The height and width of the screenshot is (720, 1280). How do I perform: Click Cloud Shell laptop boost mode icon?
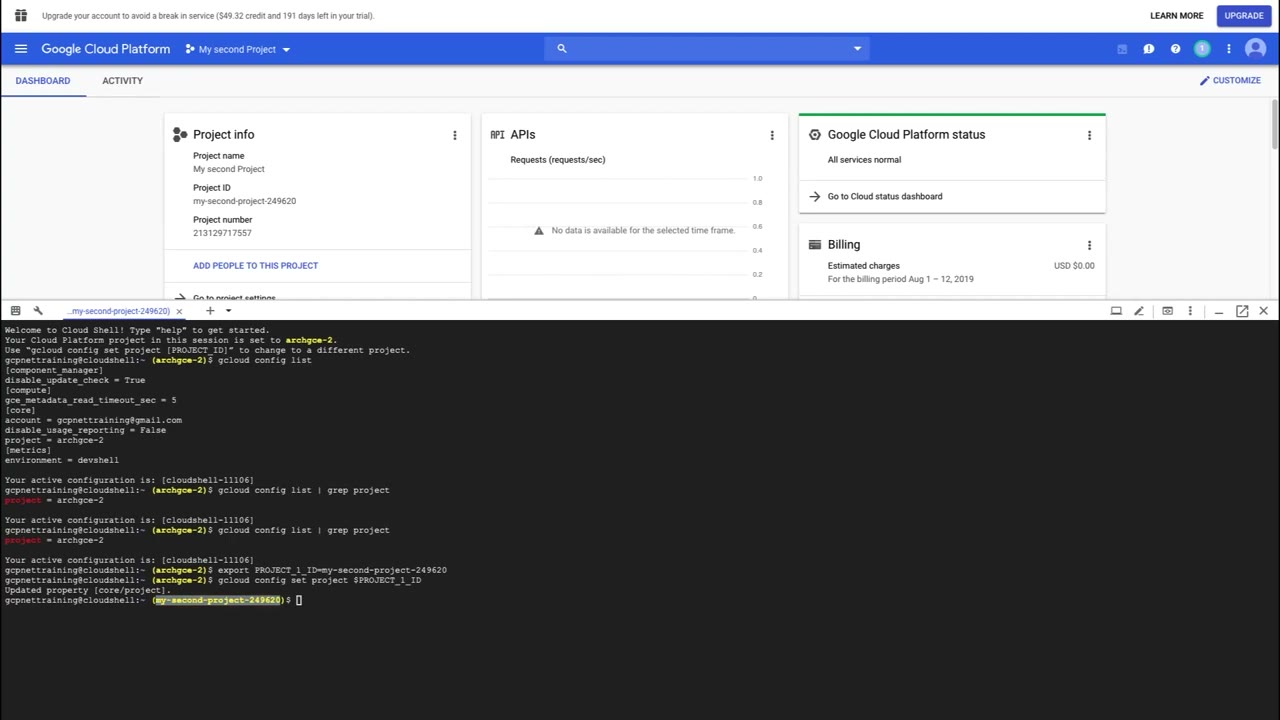1116,311
